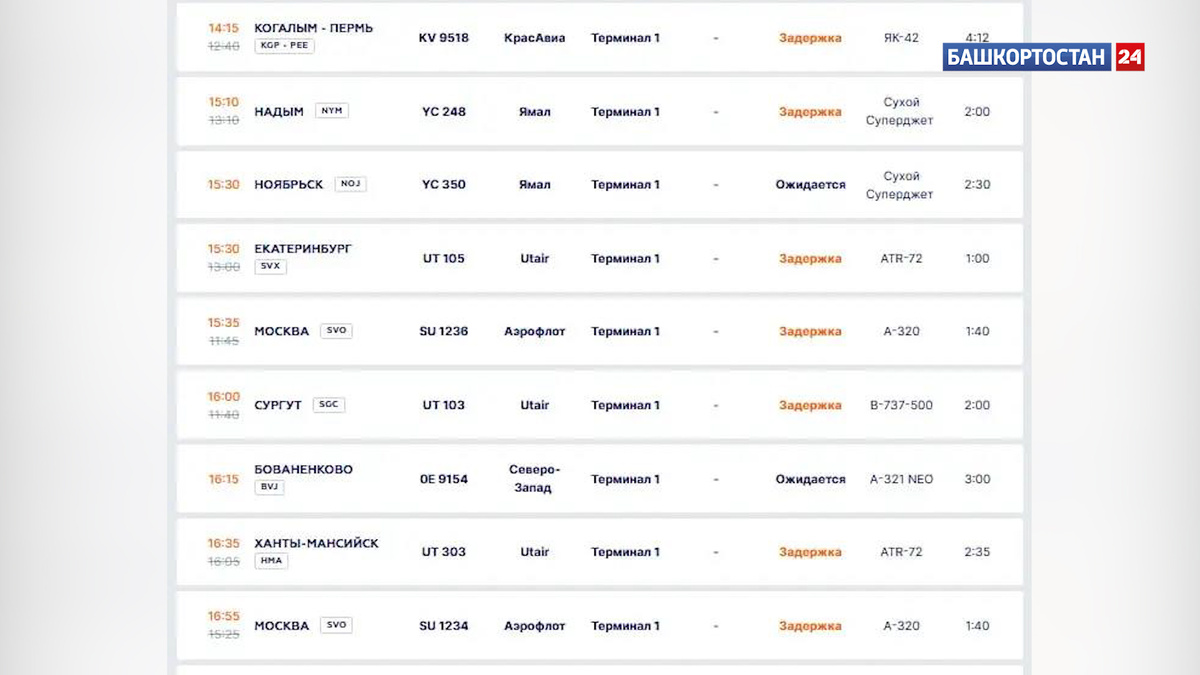Click the SVX airport code badge
This screenshot has height=675, width=1200.
click(270, 267)
